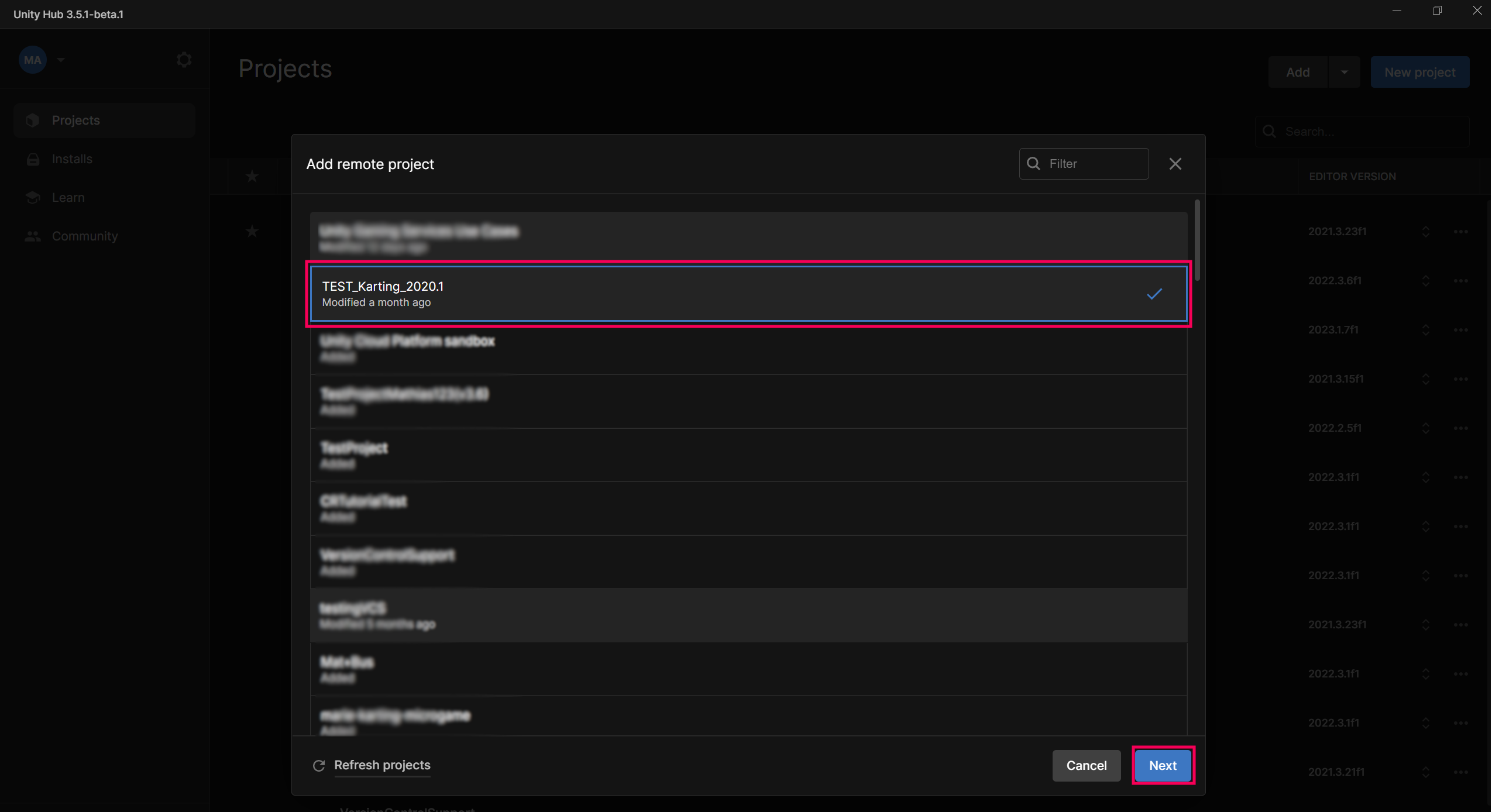Click the refresh icon beside Refresh projects
1492x812 pixels.
[x=319, y=766]
